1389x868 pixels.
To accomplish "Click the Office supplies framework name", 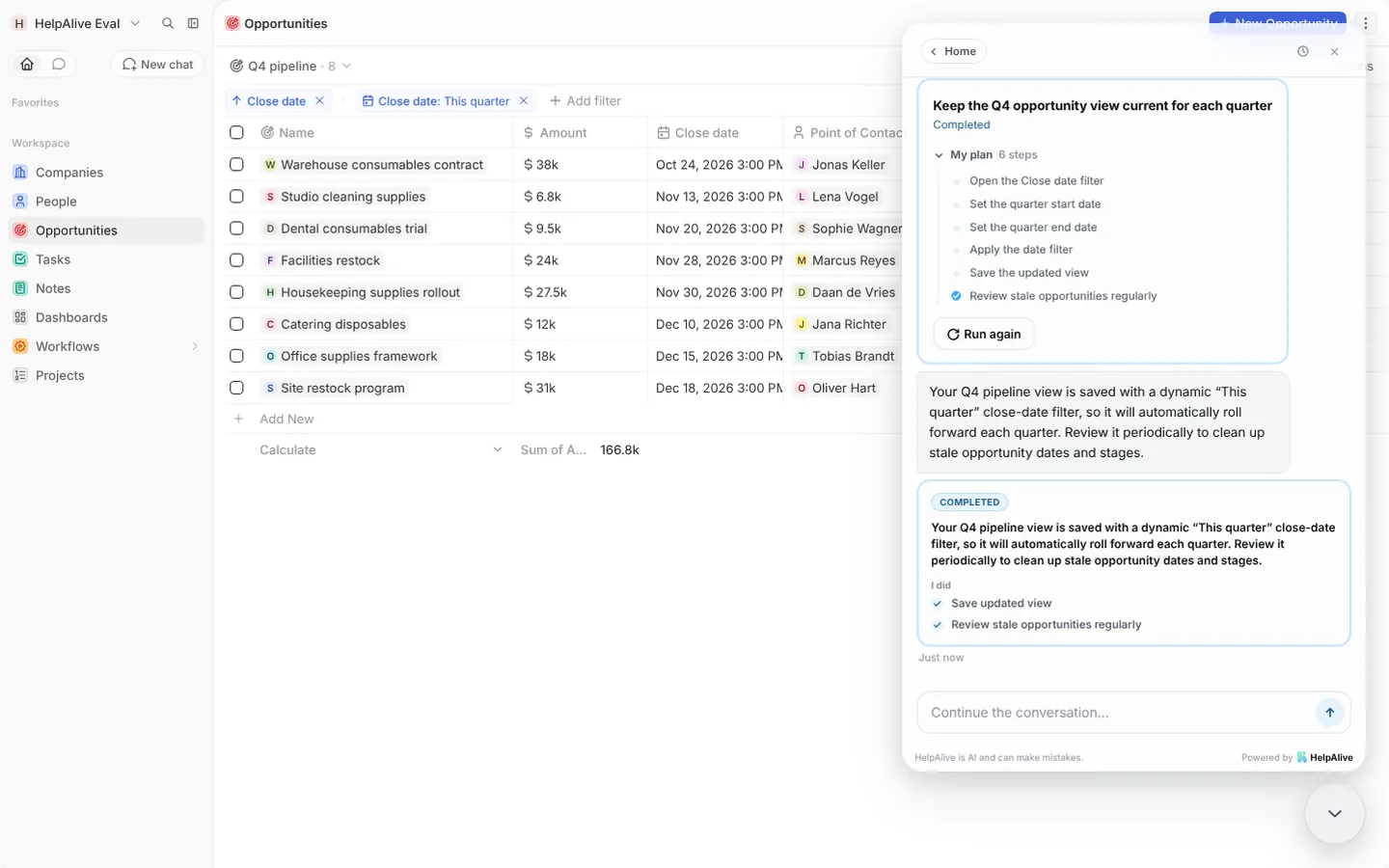I will tap(359, 356).
